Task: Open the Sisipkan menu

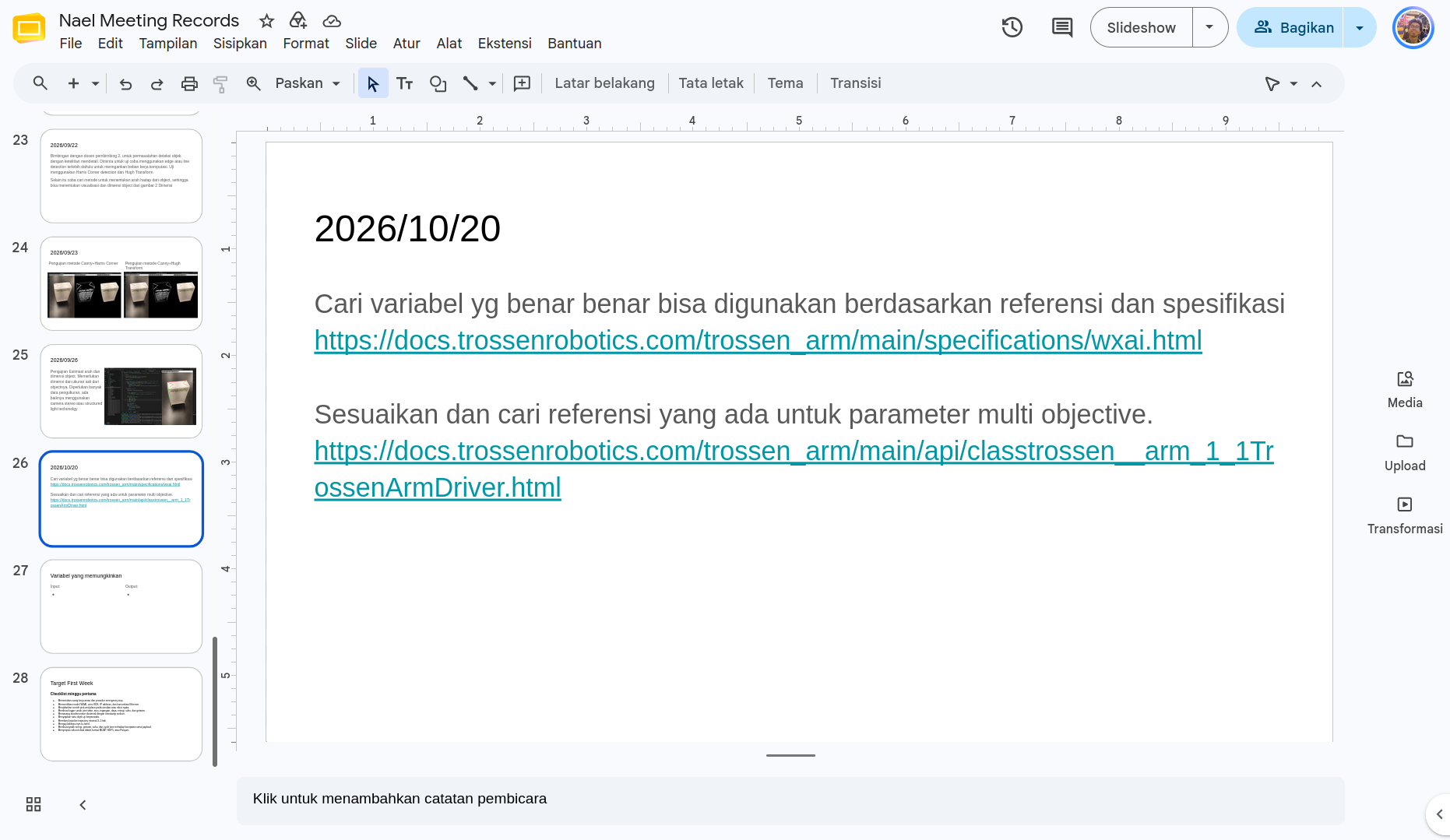Action: [x=240, y=44]
